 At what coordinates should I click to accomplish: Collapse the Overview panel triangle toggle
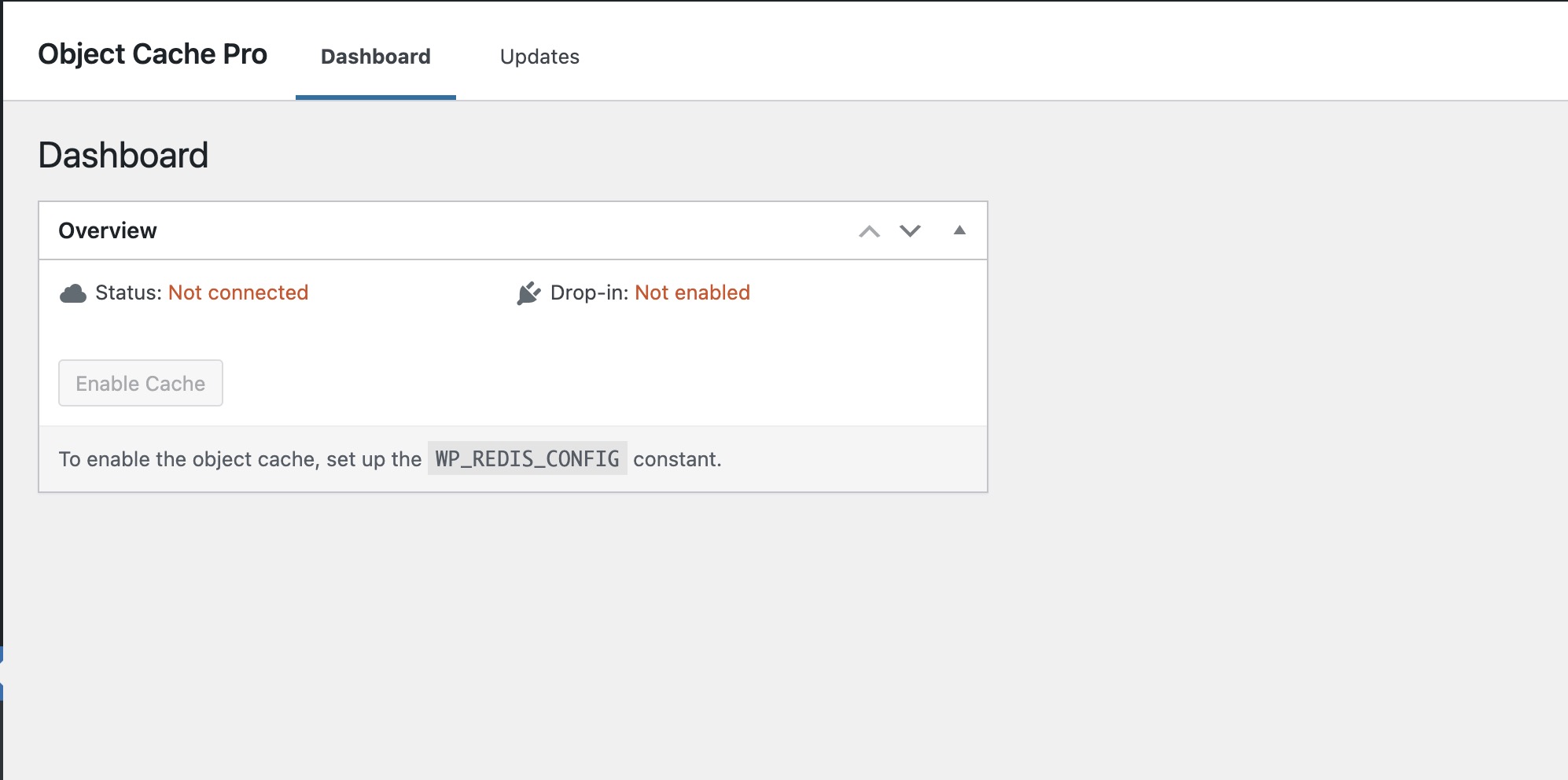[x=959, y=230]
